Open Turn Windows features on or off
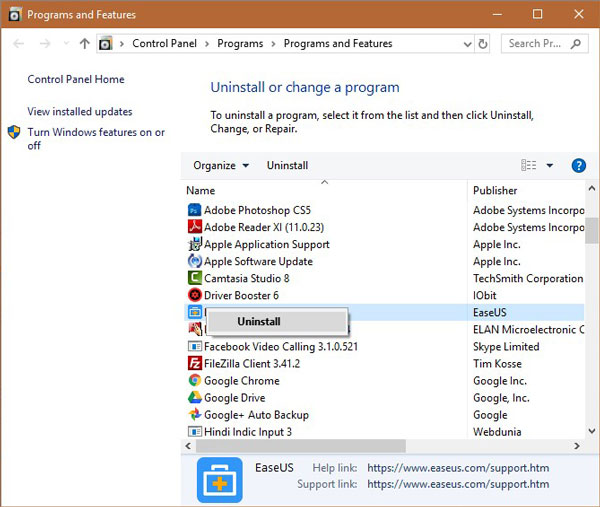 click(96, 139)
